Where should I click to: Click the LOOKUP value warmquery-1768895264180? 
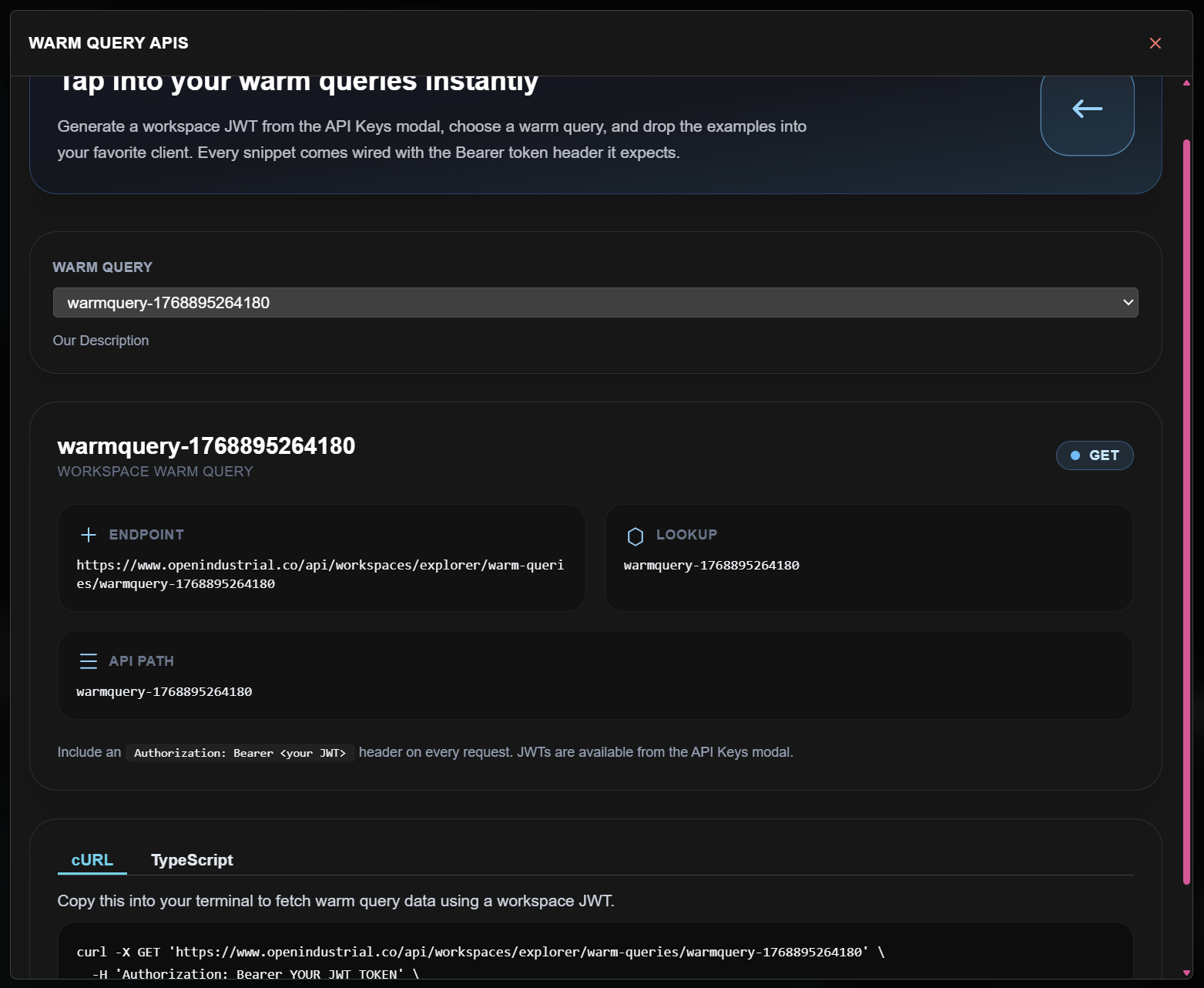tap(712, 565)
